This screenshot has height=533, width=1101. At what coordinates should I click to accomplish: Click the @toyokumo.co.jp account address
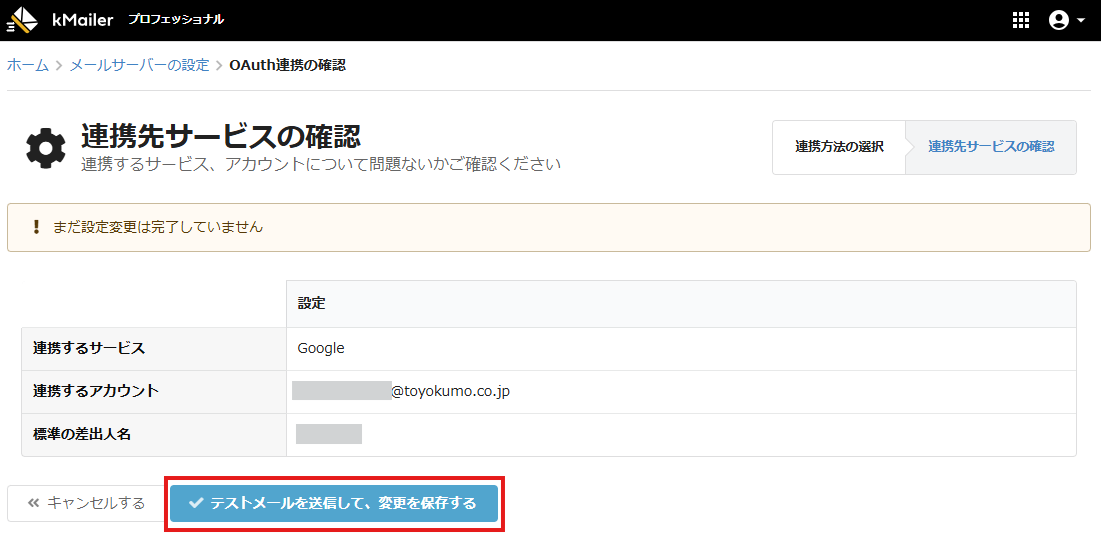(x=450, y=391)
